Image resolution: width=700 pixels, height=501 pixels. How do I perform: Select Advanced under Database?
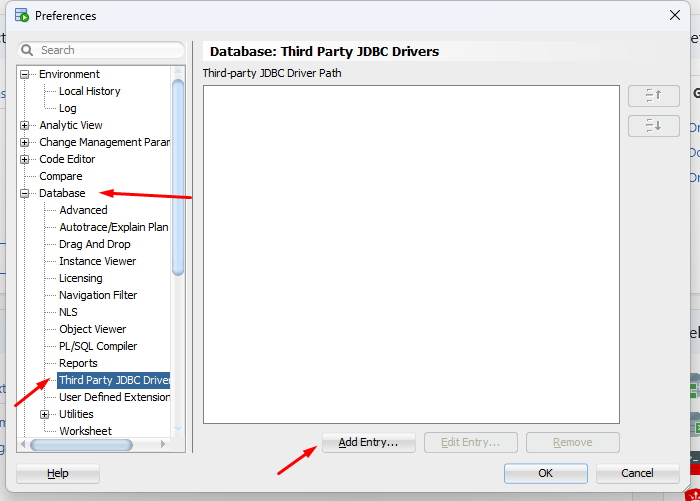pyautogui.click(x=83, y=210)
